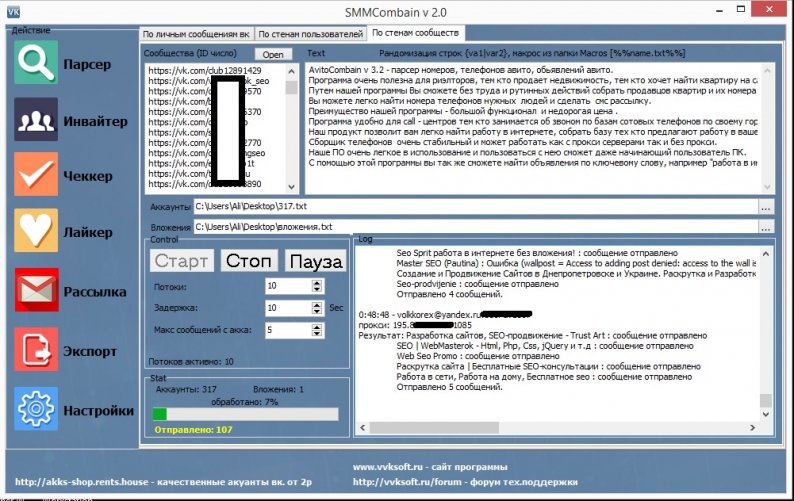Click the Web Seo Promo log line
Screen dimensions: 794x501
[x=478, y=356]
